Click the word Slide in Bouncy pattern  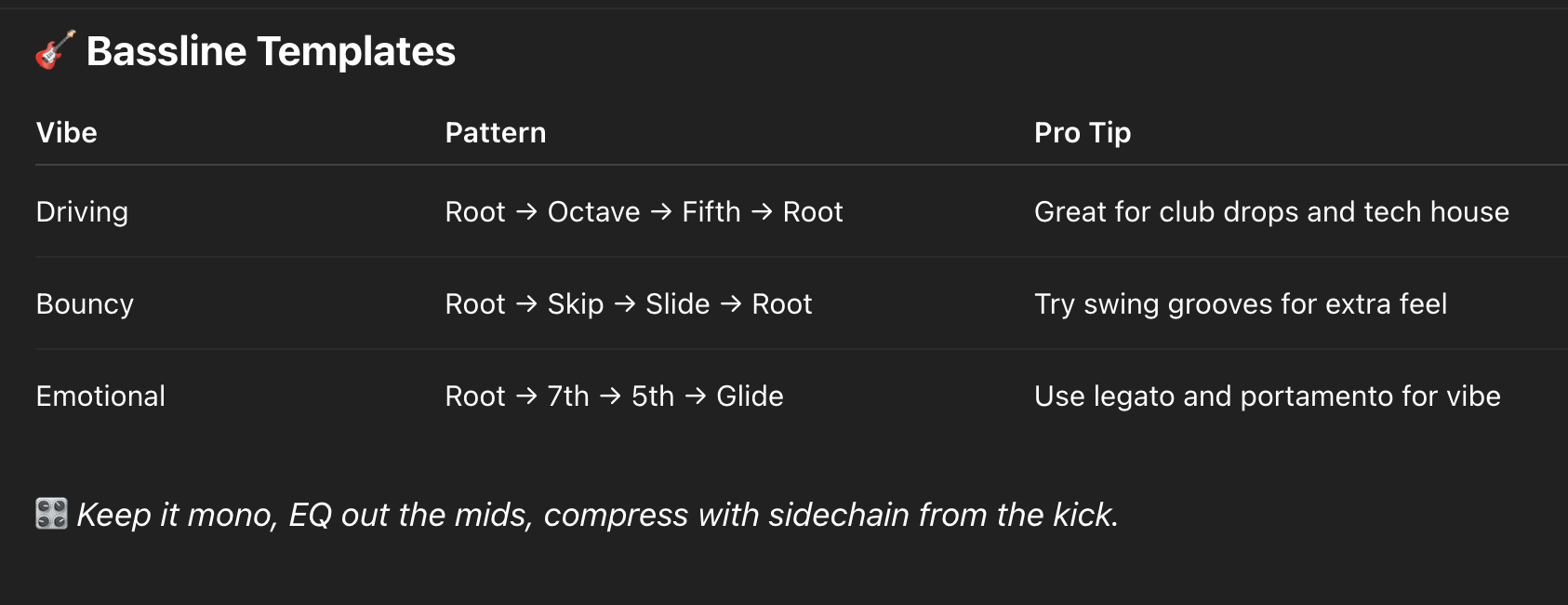coord(677,303)
